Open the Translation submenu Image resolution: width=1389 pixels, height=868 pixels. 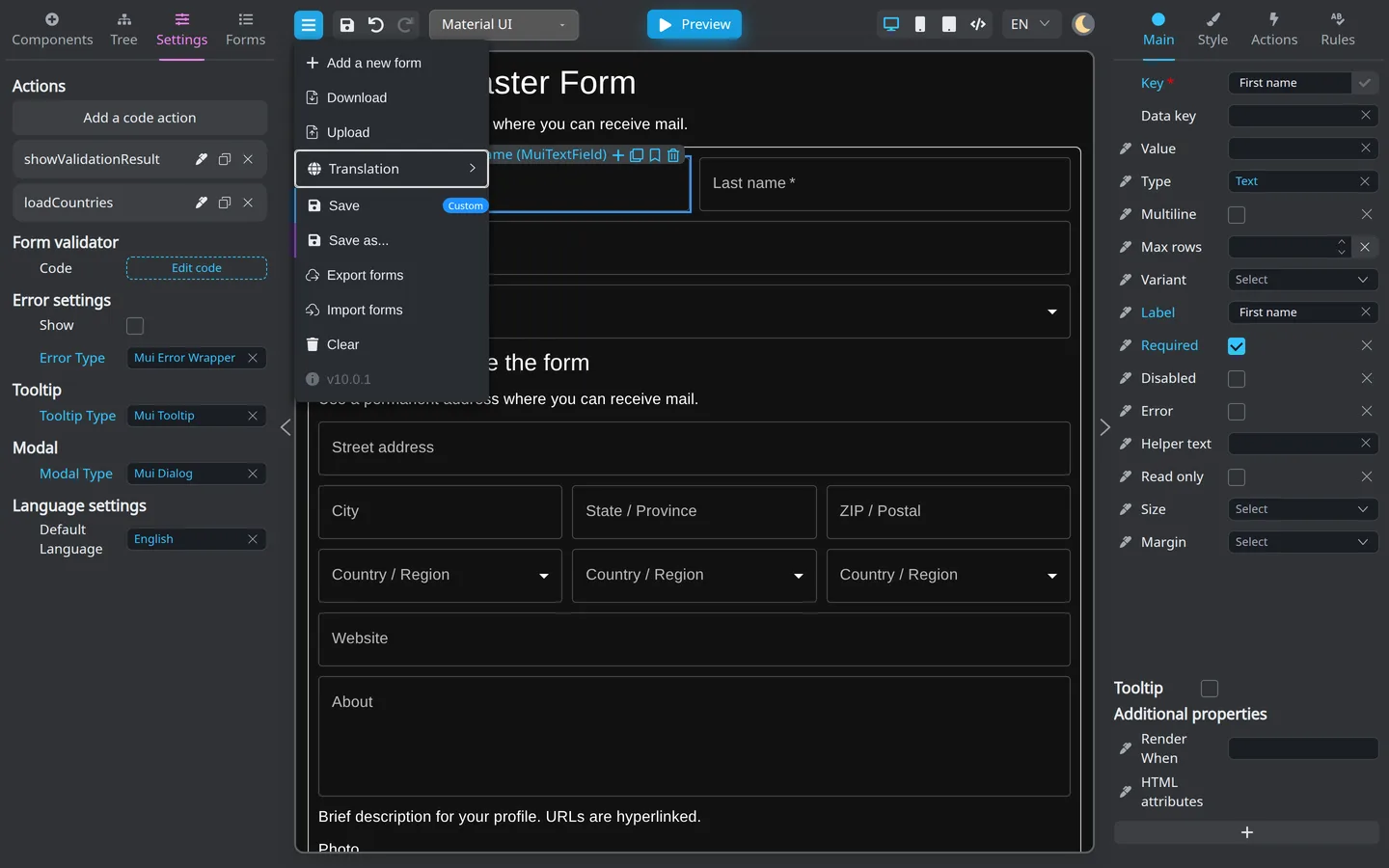point(392,169)
